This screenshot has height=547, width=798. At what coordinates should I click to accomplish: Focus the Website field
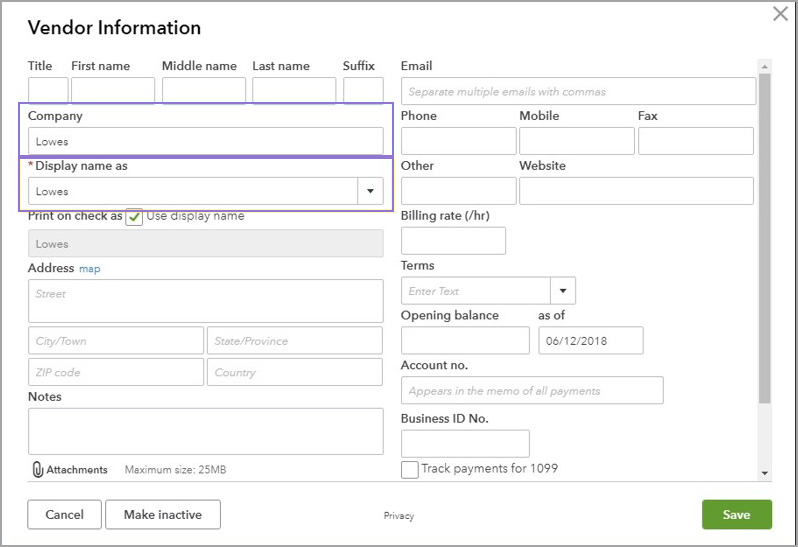click(x=636, y=191)
